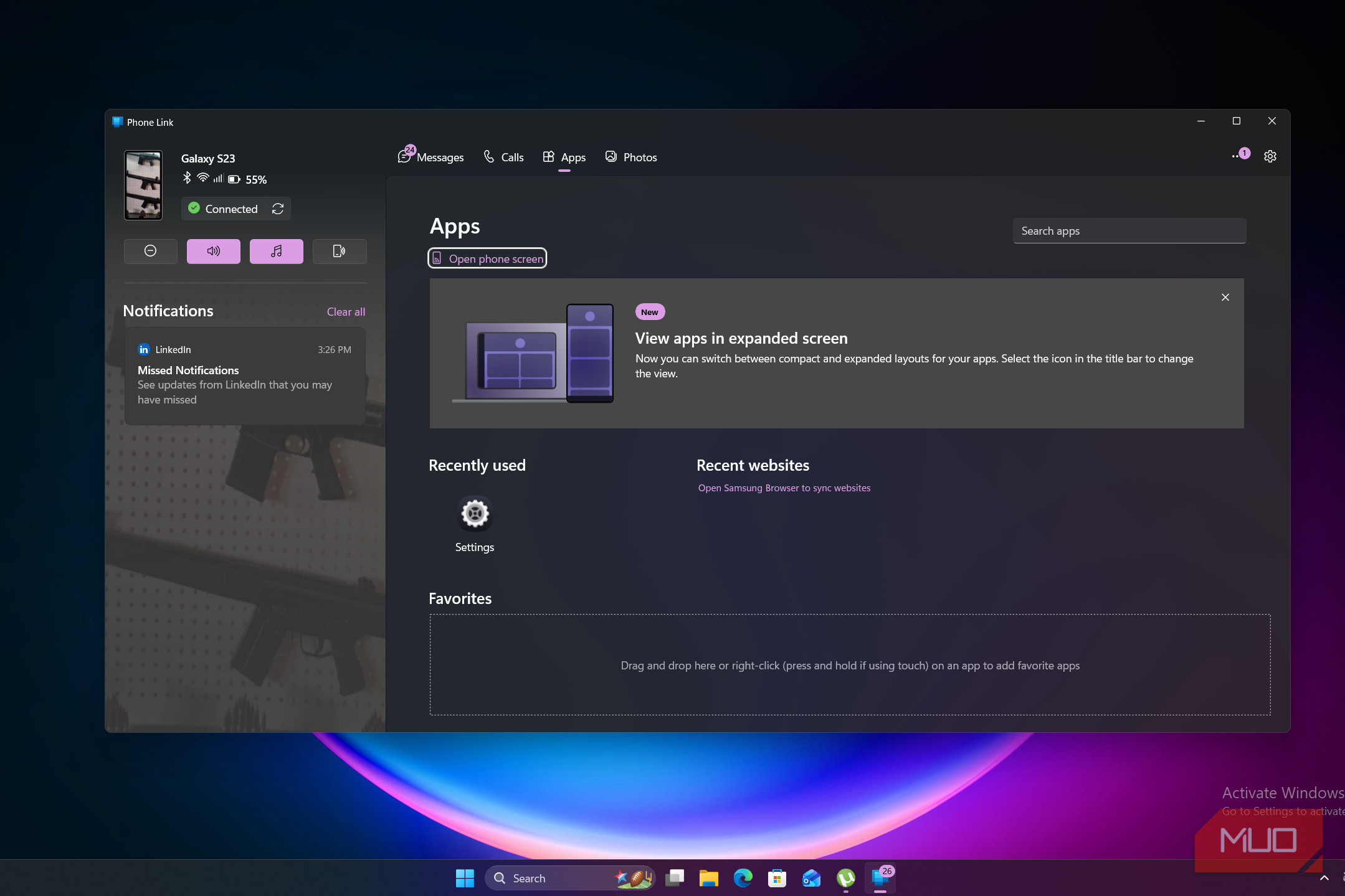Image resolution: width=1345 pixels, height=896 pixels.
Task: Refresh the phone connection
Action: (278, 209)
